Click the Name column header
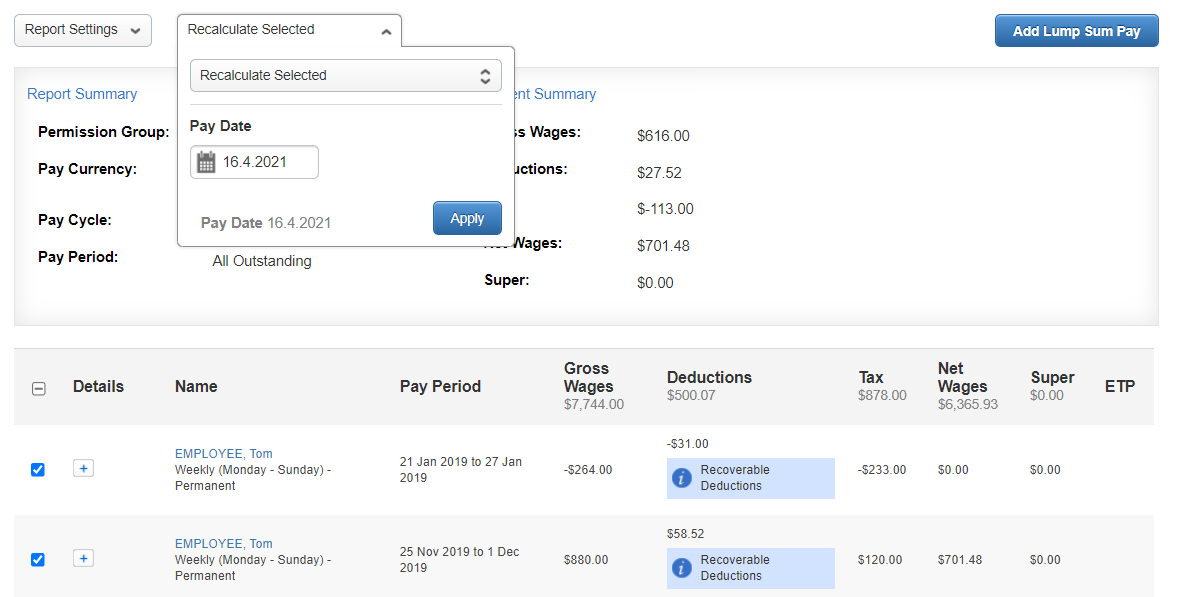The image size is (1177, 597). pyautogui.click(x=196, y=386)
